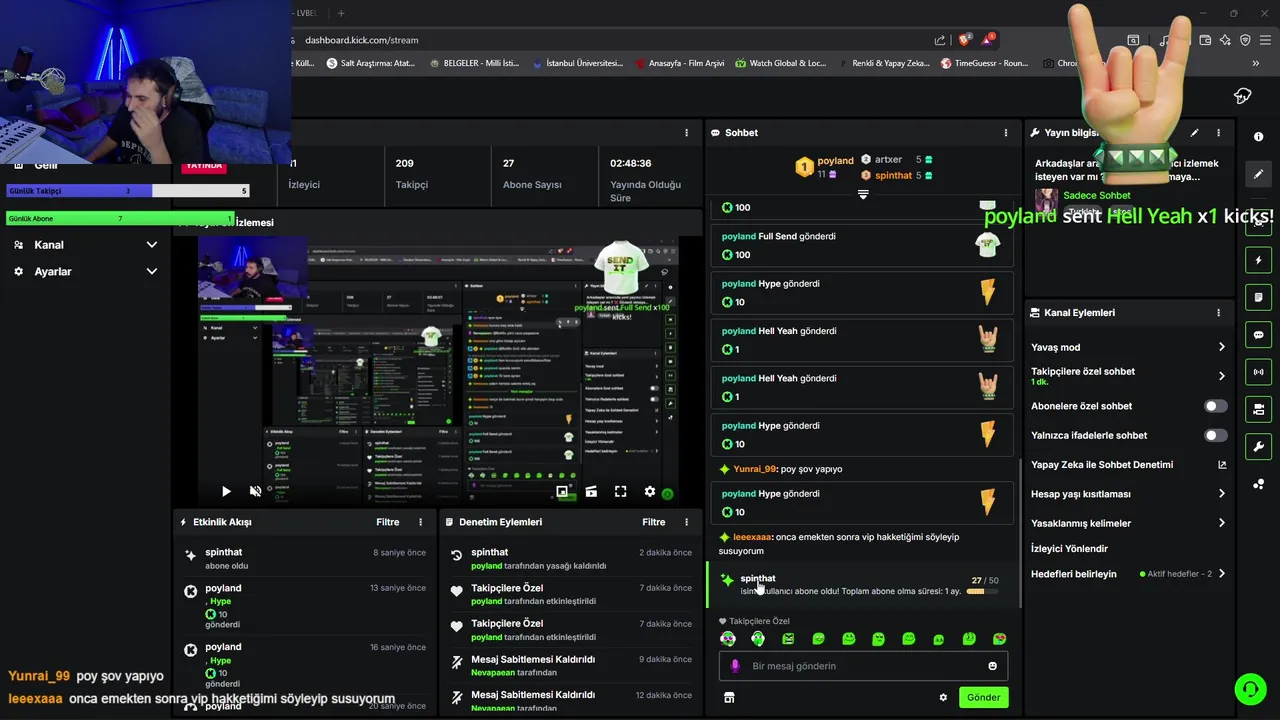Screen dimensions: 1280x720
Task: Toggle broadcast signal widget in right sidebar
Action: [x=1258, y=372]
